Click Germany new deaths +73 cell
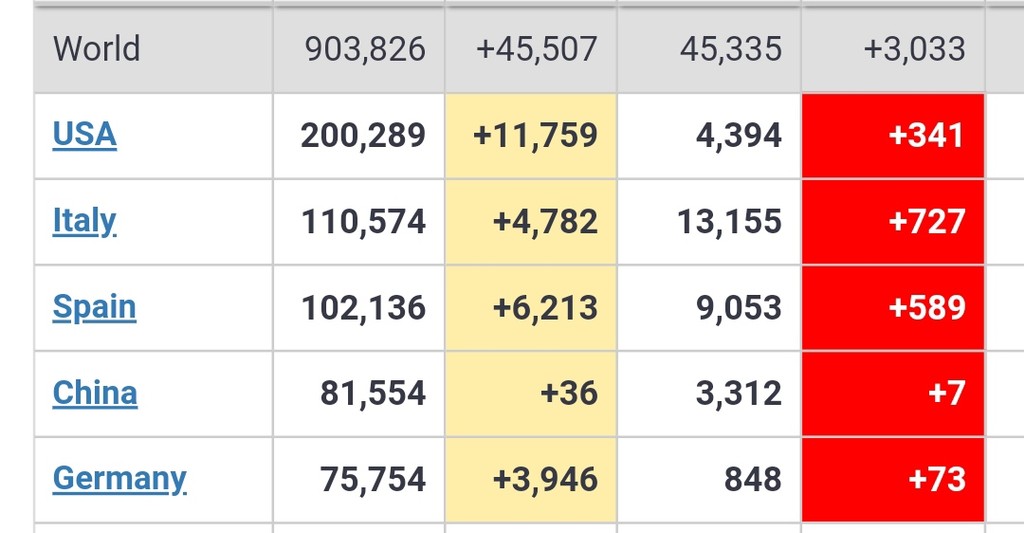The width and height of the screenshot is (1024, 533). (x=936, y=479)
